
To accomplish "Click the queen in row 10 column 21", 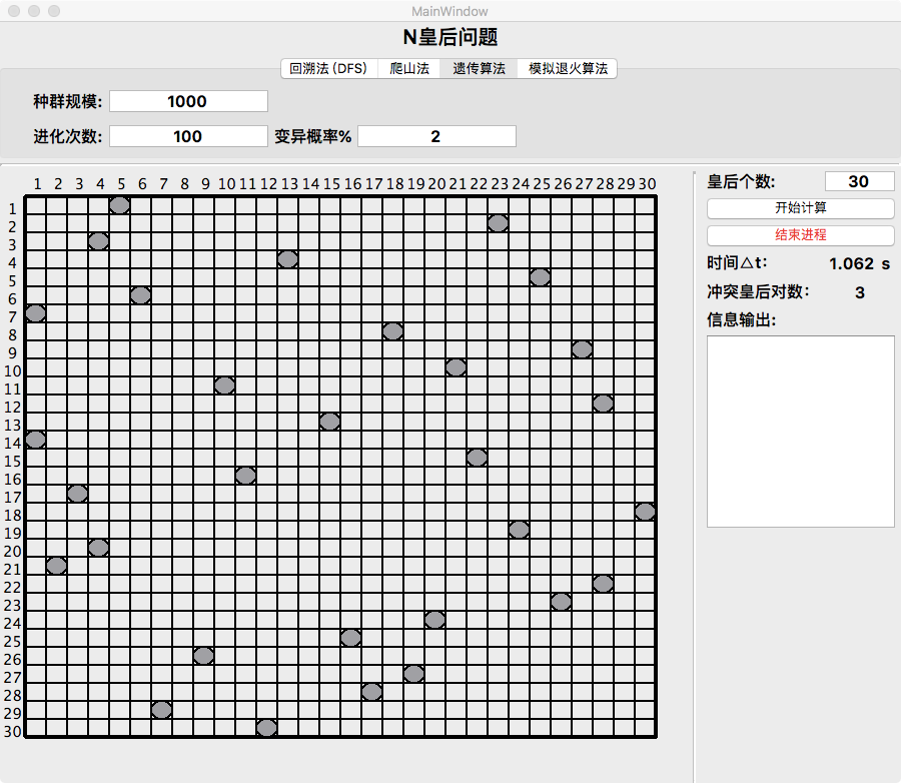I will tap(456, 367).
